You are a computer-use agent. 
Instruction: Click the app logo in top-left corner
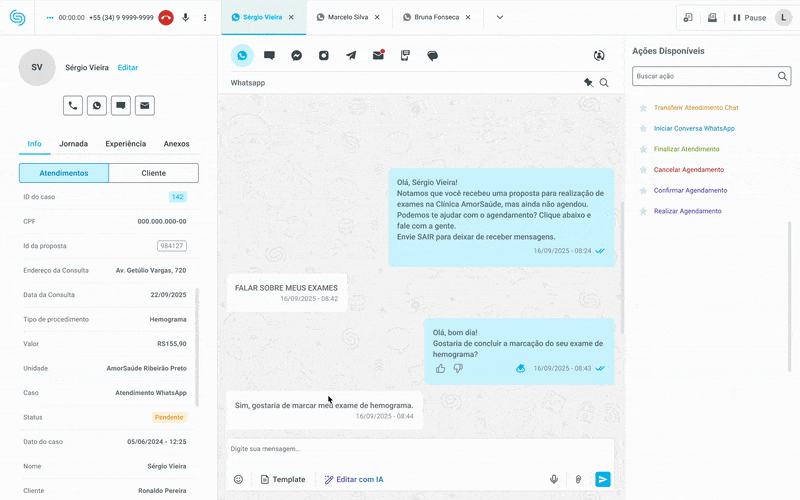[x=17, y=18]
